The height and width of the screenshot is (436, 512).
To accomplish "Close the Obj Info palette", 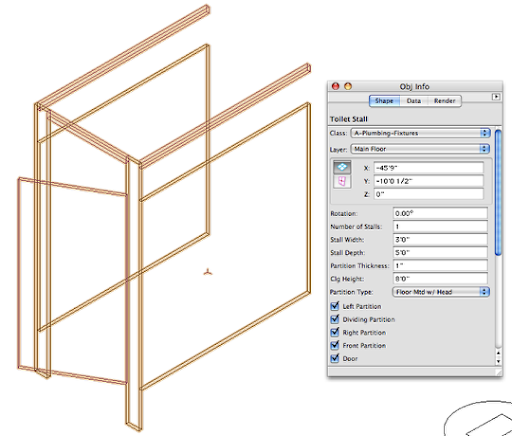I will coord(335,86).
